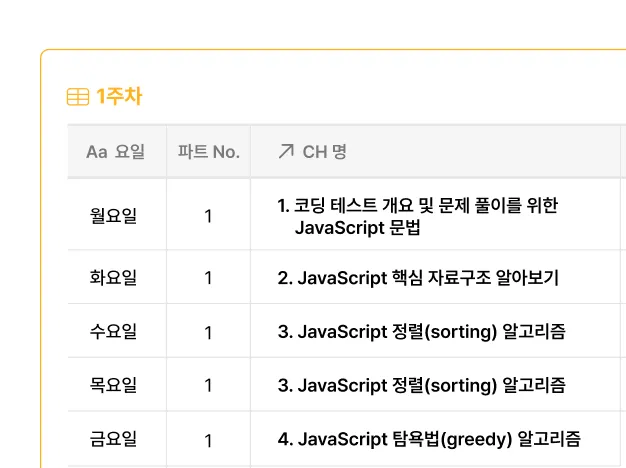This screenshot has width=626, height=468.
Task: Open the 1주차 database title
Action: 119,97
